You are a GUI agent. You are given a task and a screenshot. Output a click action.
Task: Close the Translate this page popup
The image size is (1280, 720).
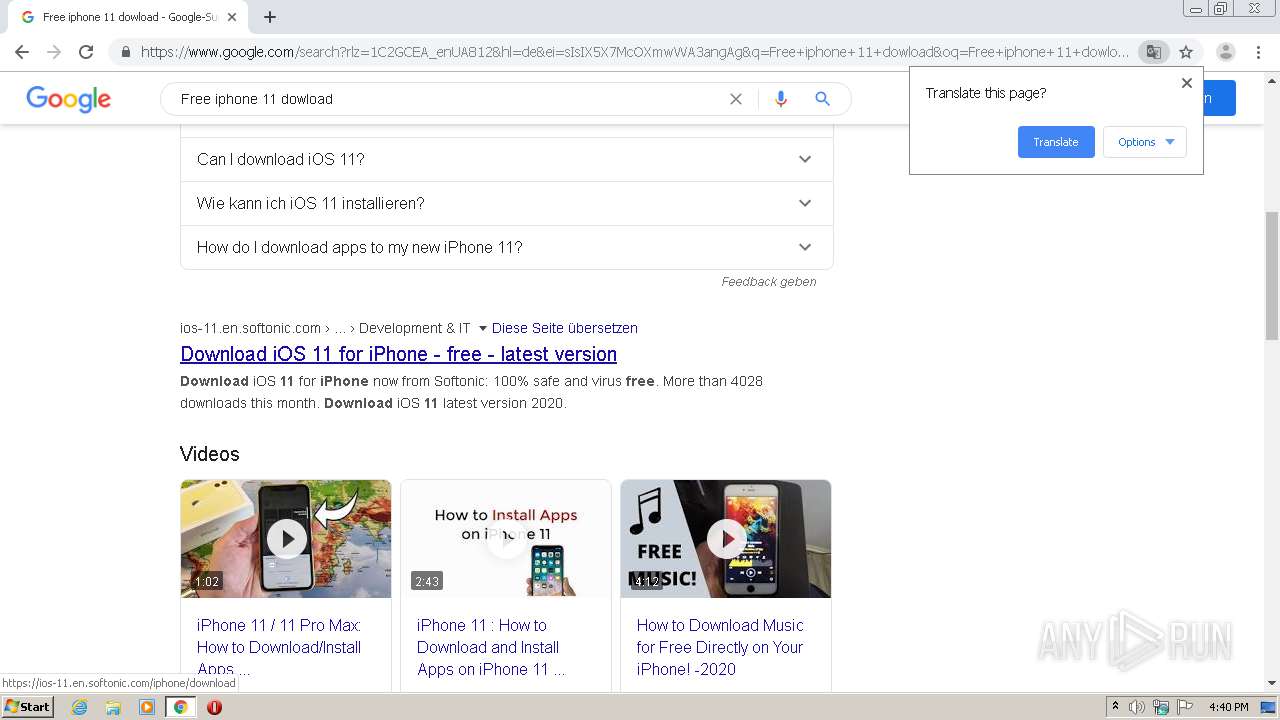click(1187, 83)
